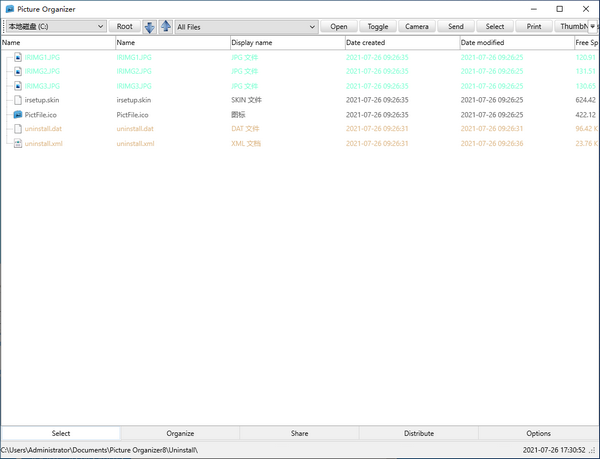Image resolution: width=600 pixels, height=459 pixels.
Task: Switch to the Organize tab
Action: point(180,433)
